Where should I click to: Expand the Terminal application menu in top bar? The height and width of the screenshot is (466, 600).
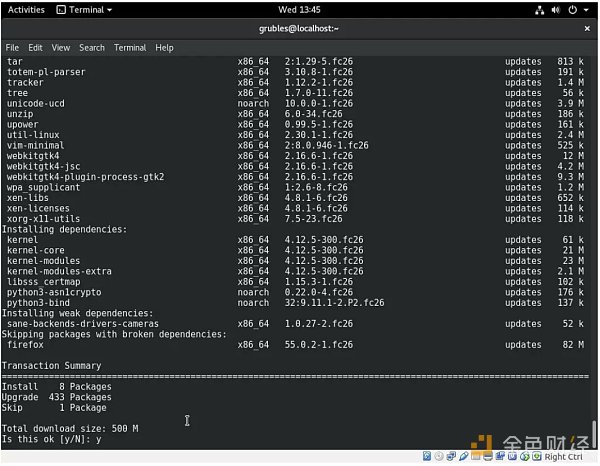(x=84, y=9)
